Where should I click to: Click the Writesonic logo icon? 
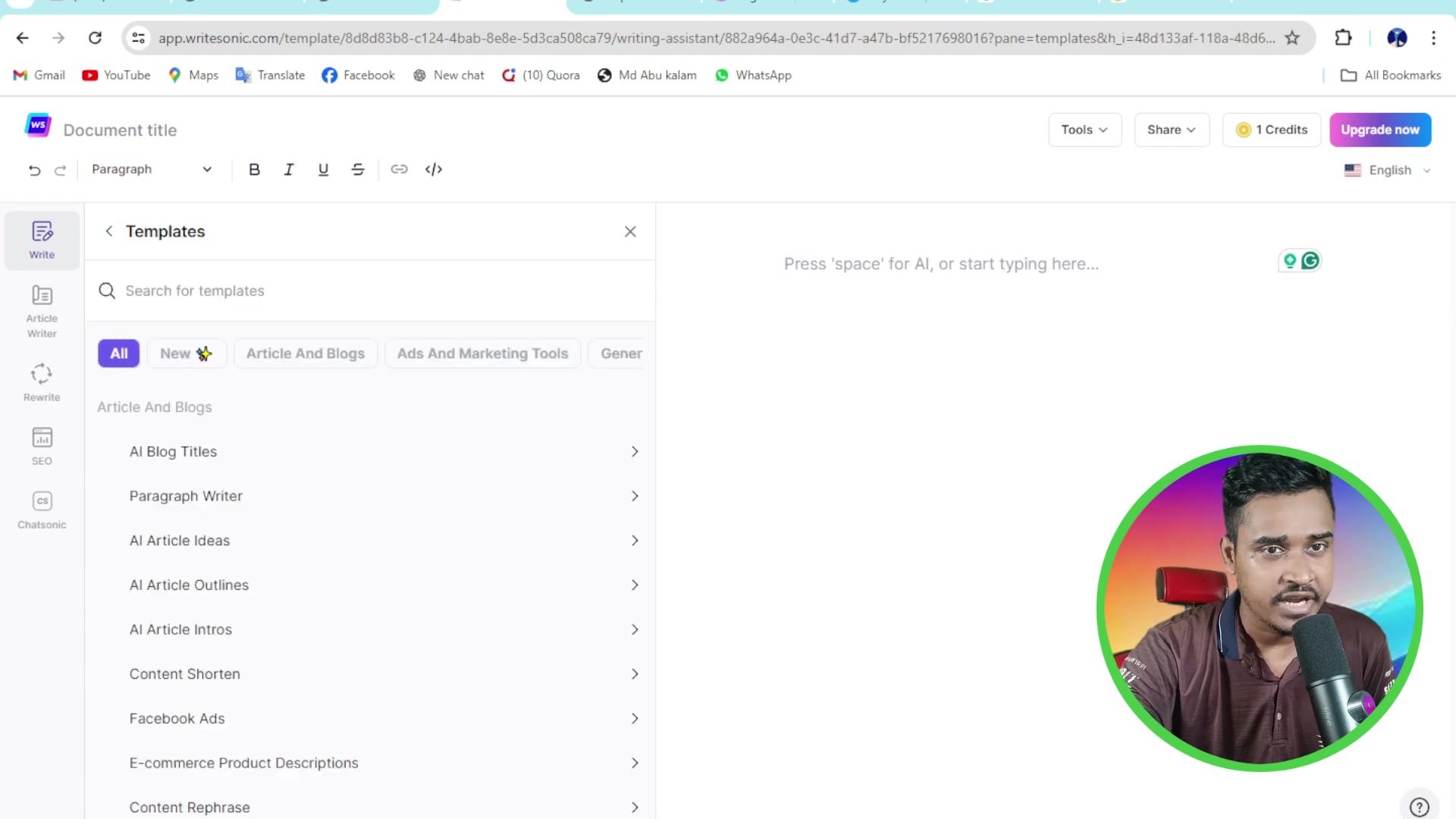point(38,125)
